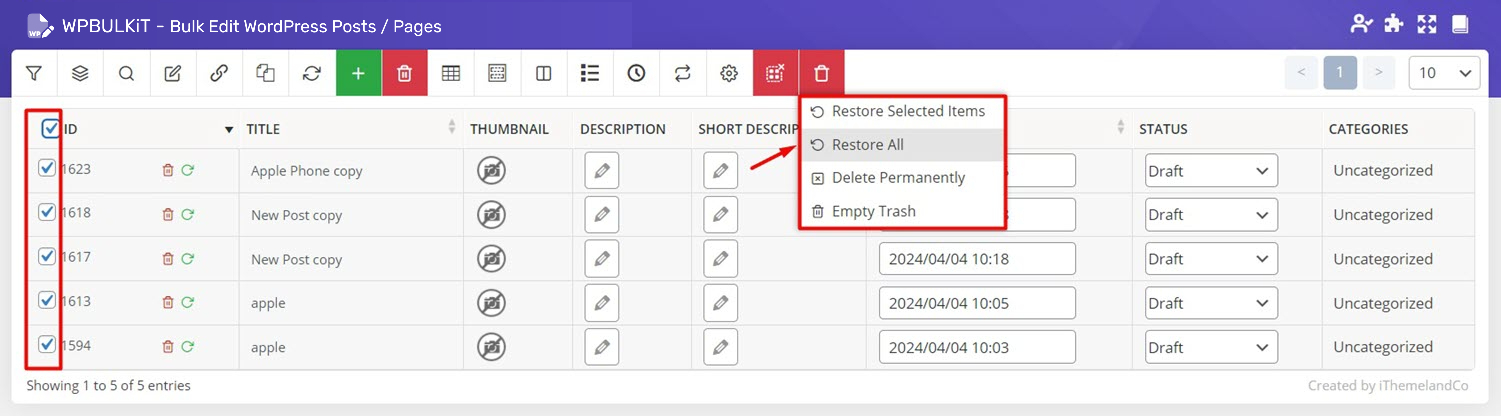Click the repeat arrows toolbar icon
The image size is (1501, 416).
(683, 73)
